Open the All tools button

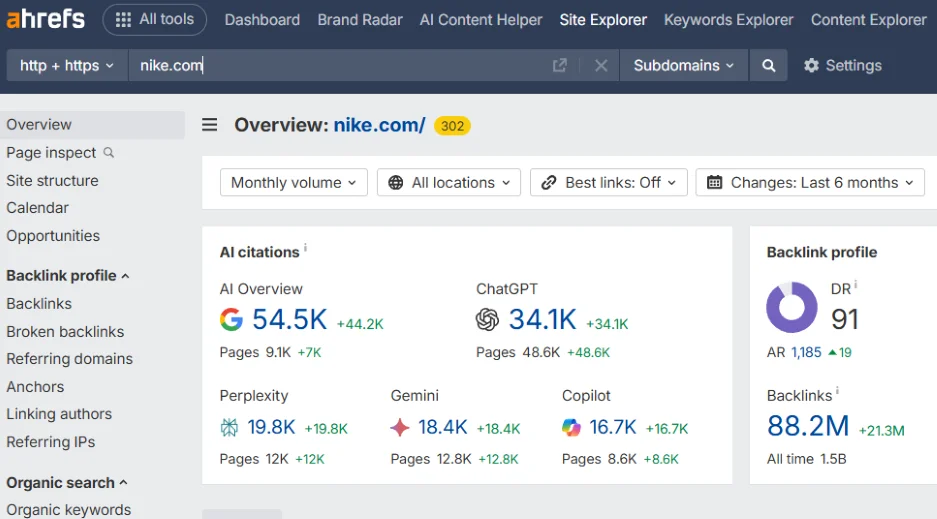[x=155, y=20]
